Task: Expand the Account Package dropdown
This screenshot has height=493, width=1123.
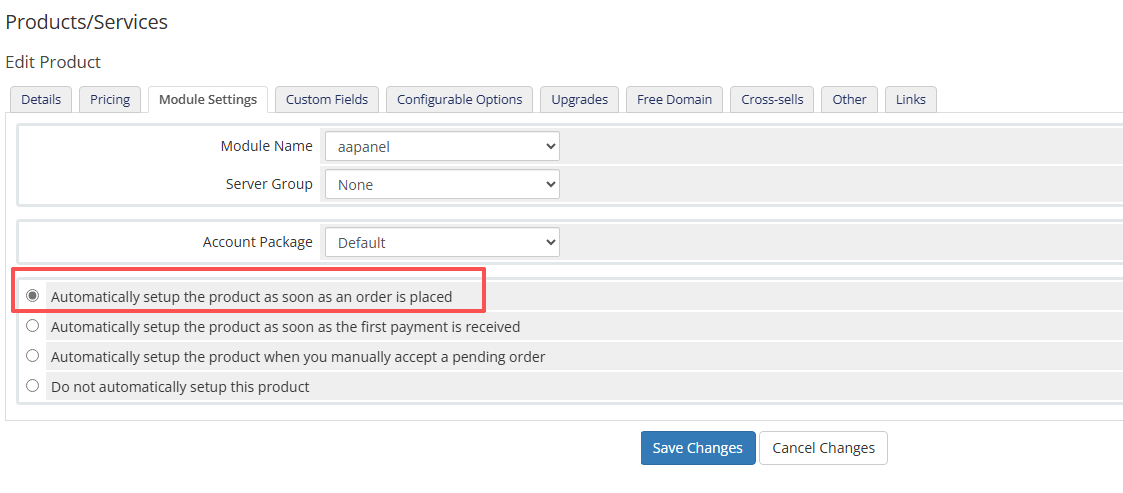Action: point(441,242)
